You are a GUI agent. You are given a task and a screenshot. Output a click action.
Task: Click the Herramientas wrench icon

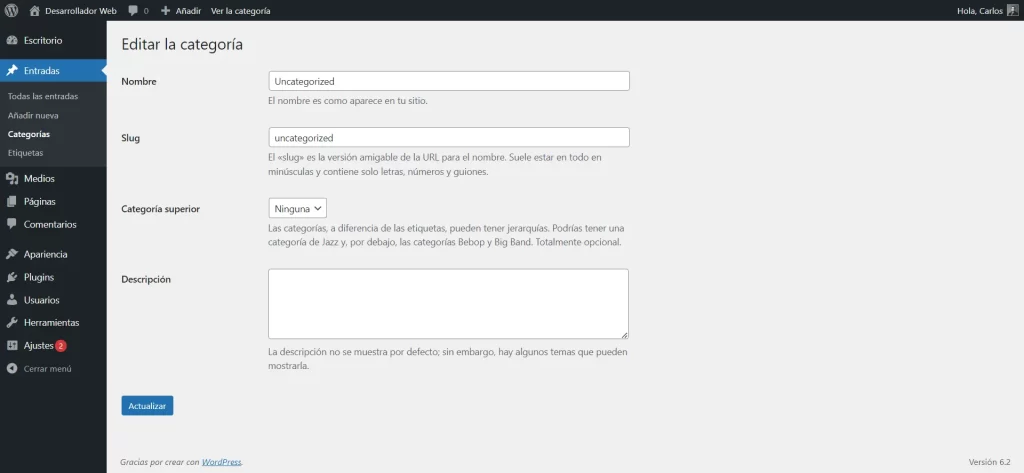[x=12, y=323]
